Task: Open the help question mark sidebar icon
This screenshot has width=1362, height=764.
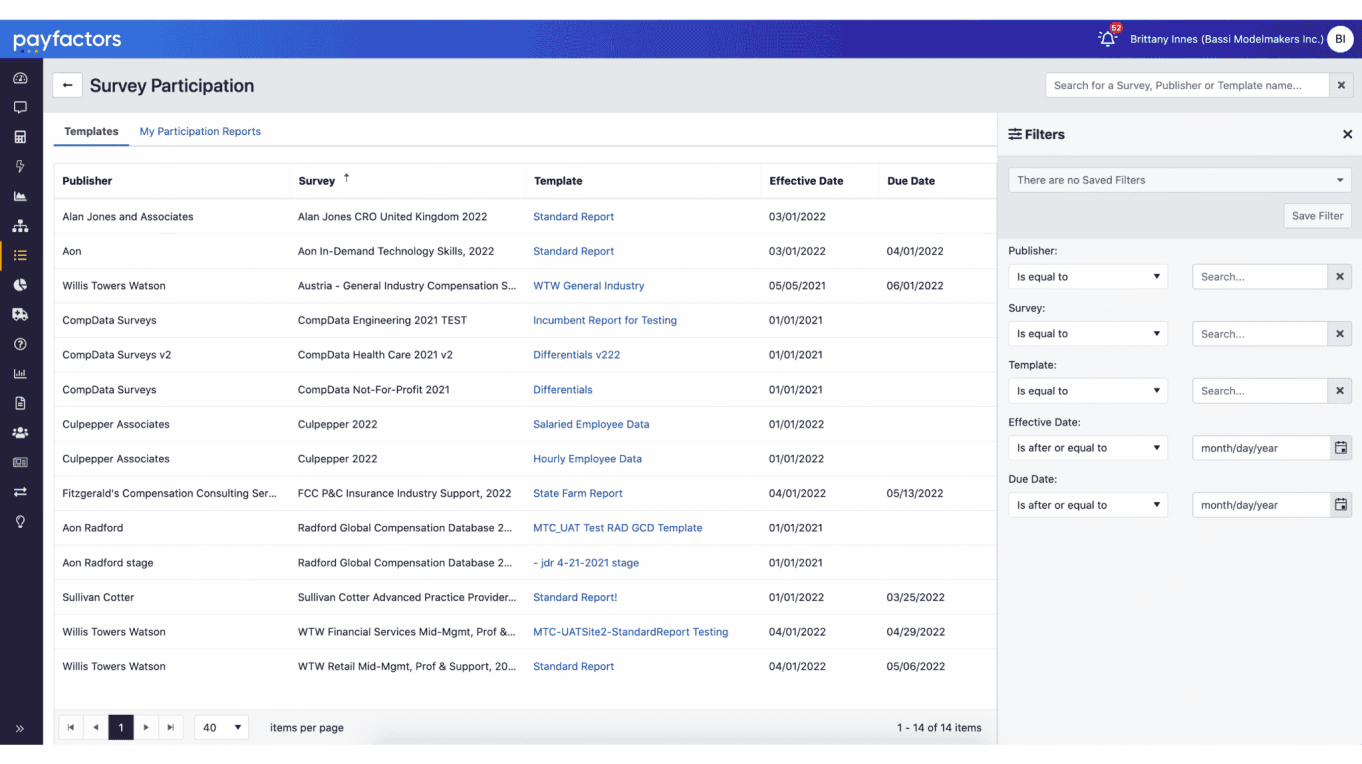Action: (20, 344)
